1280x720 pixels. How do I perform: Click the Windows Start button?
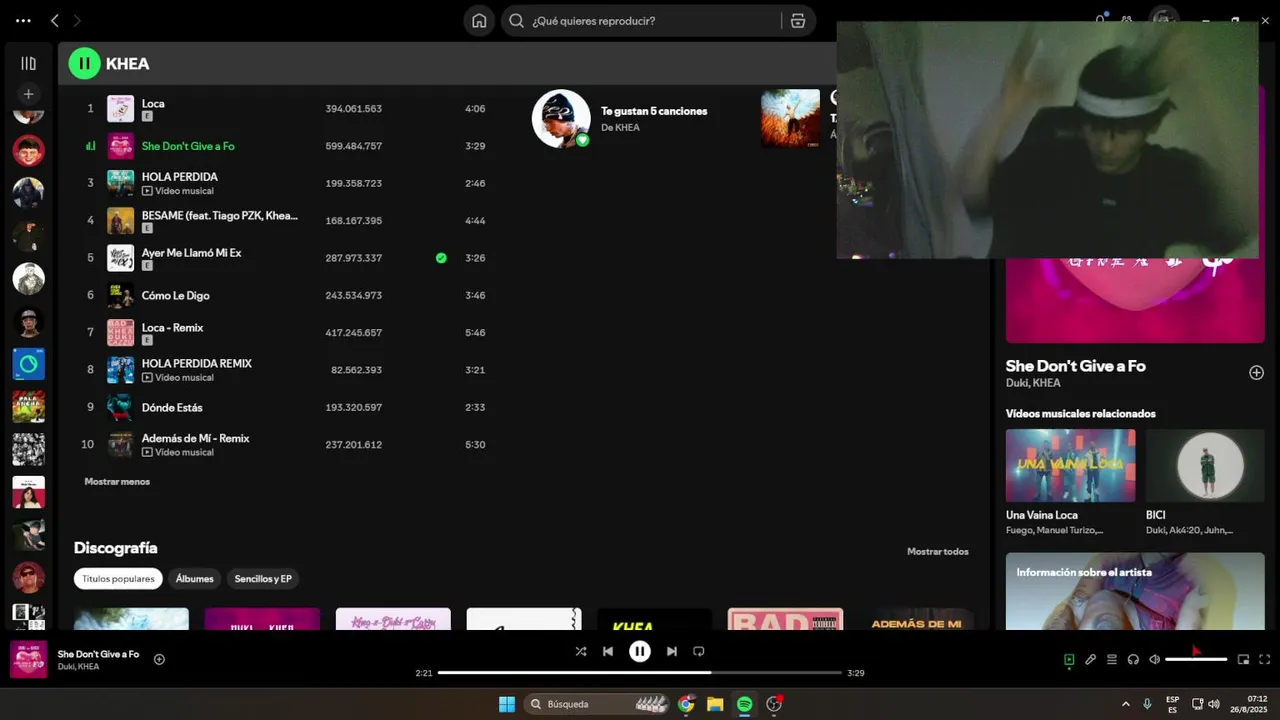click(507, 704)
